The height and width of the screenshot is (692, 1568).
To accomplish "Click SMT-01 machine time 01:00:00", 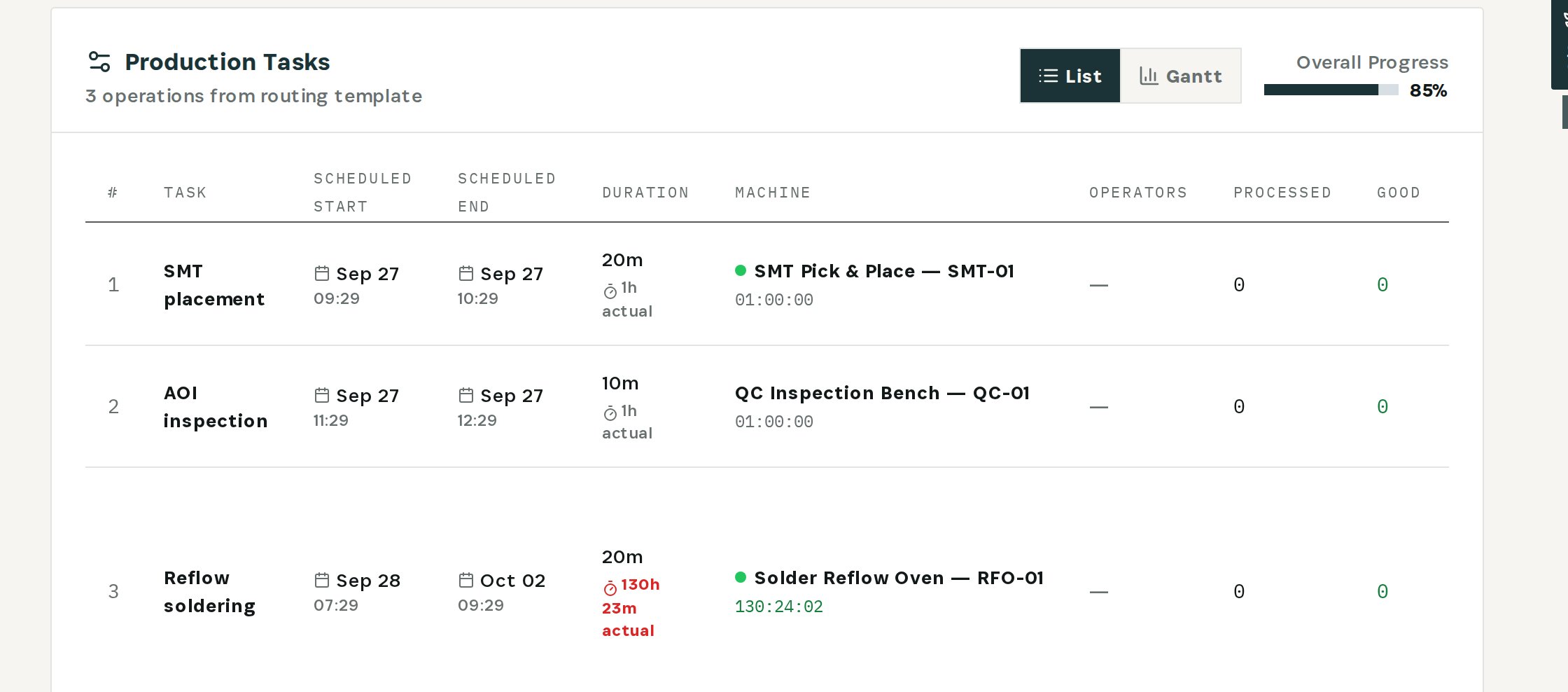I will tap(774, 300).
